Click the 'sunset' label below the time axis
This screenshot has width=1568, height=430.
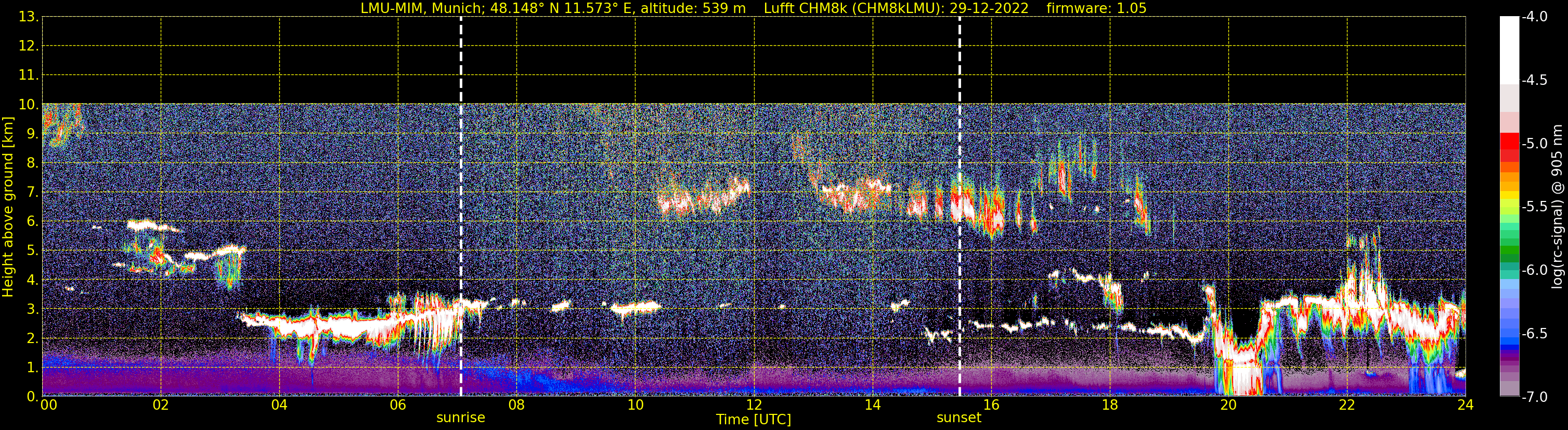click(958, 418)
